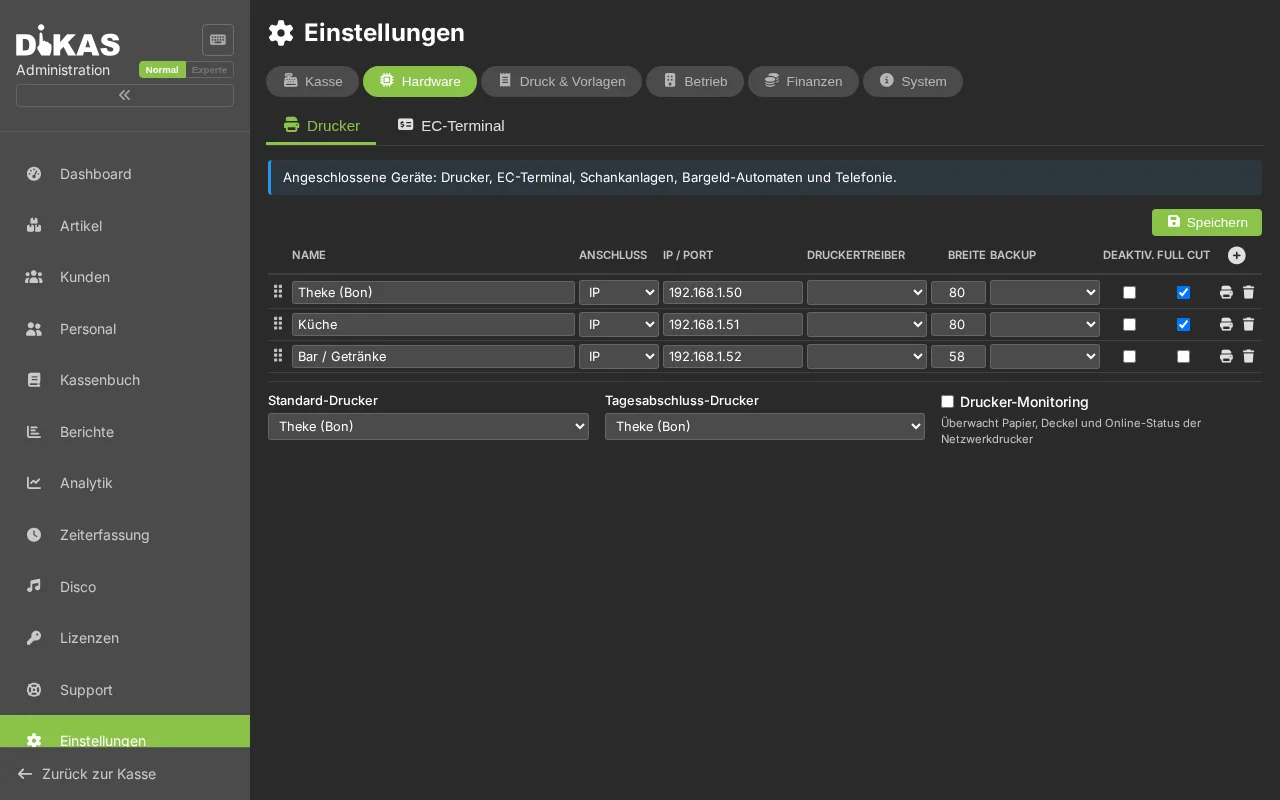Open Anschluss dropdown for Küche
Viewport: 1280px width, 800px height.
[619, 324]
